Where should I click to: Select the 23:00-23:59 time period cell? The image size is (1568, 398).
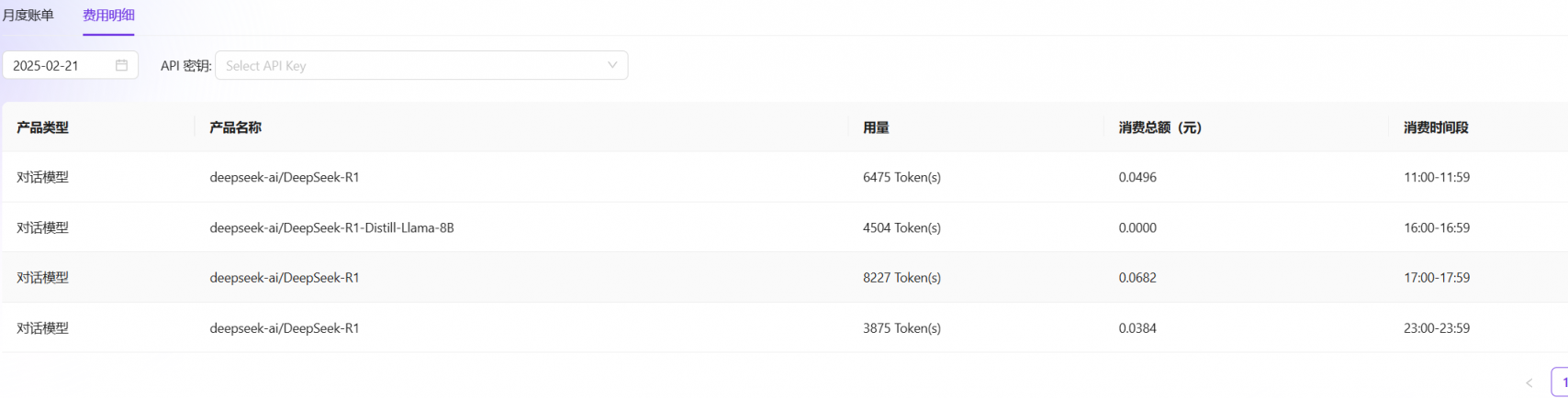pyautogui.click(x=1437, y=327)
